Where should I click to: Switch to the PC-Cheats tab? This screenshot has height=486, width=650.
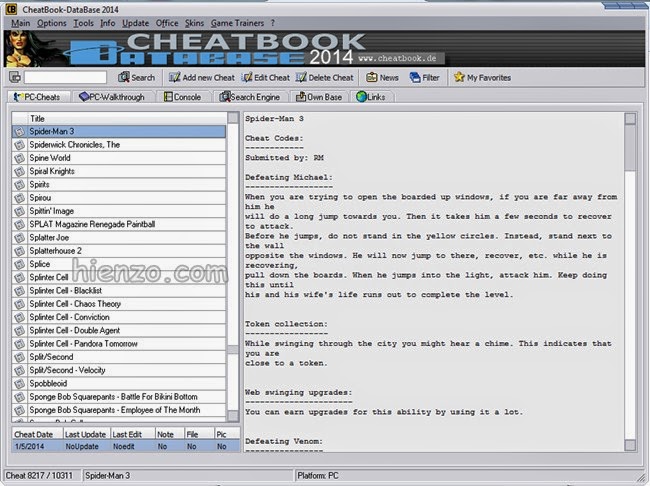pos(38,97)
